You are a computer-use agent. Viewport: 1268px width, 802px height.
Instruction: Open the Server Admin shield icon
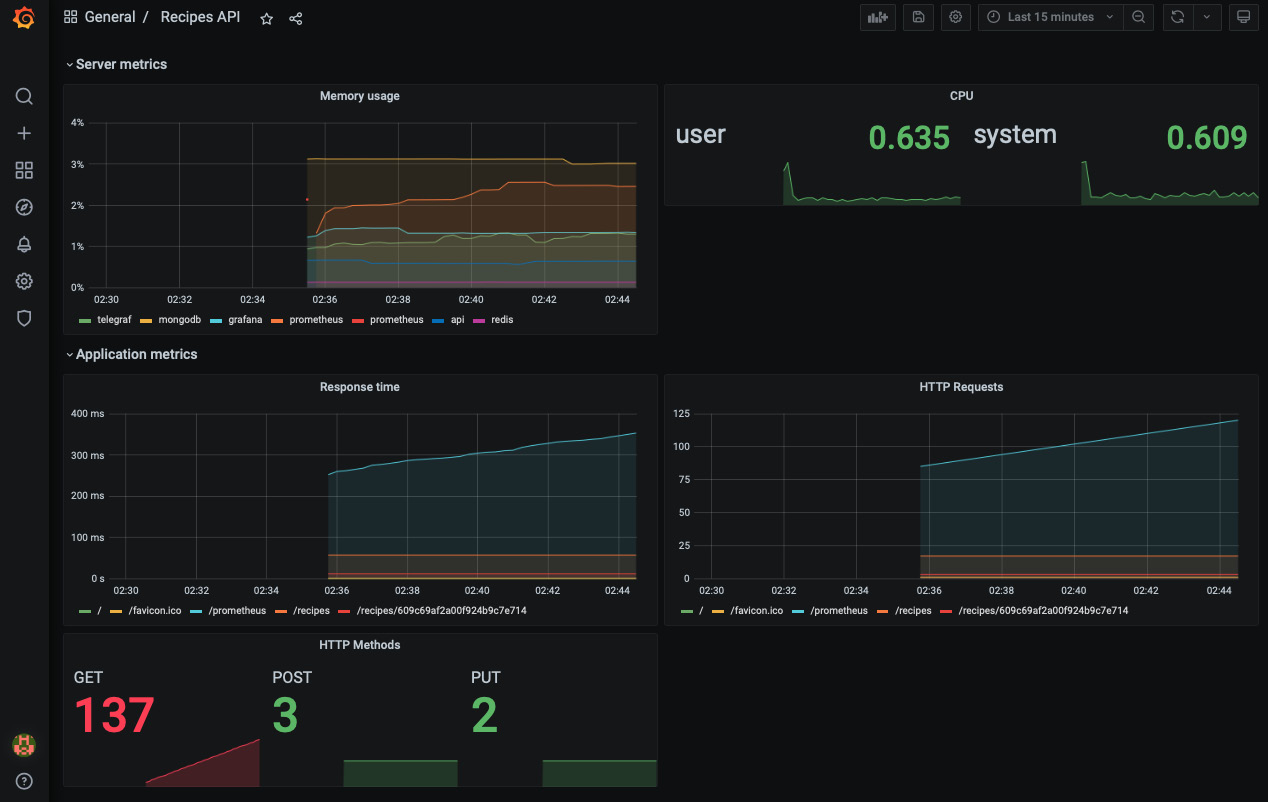tap(24, 318)
